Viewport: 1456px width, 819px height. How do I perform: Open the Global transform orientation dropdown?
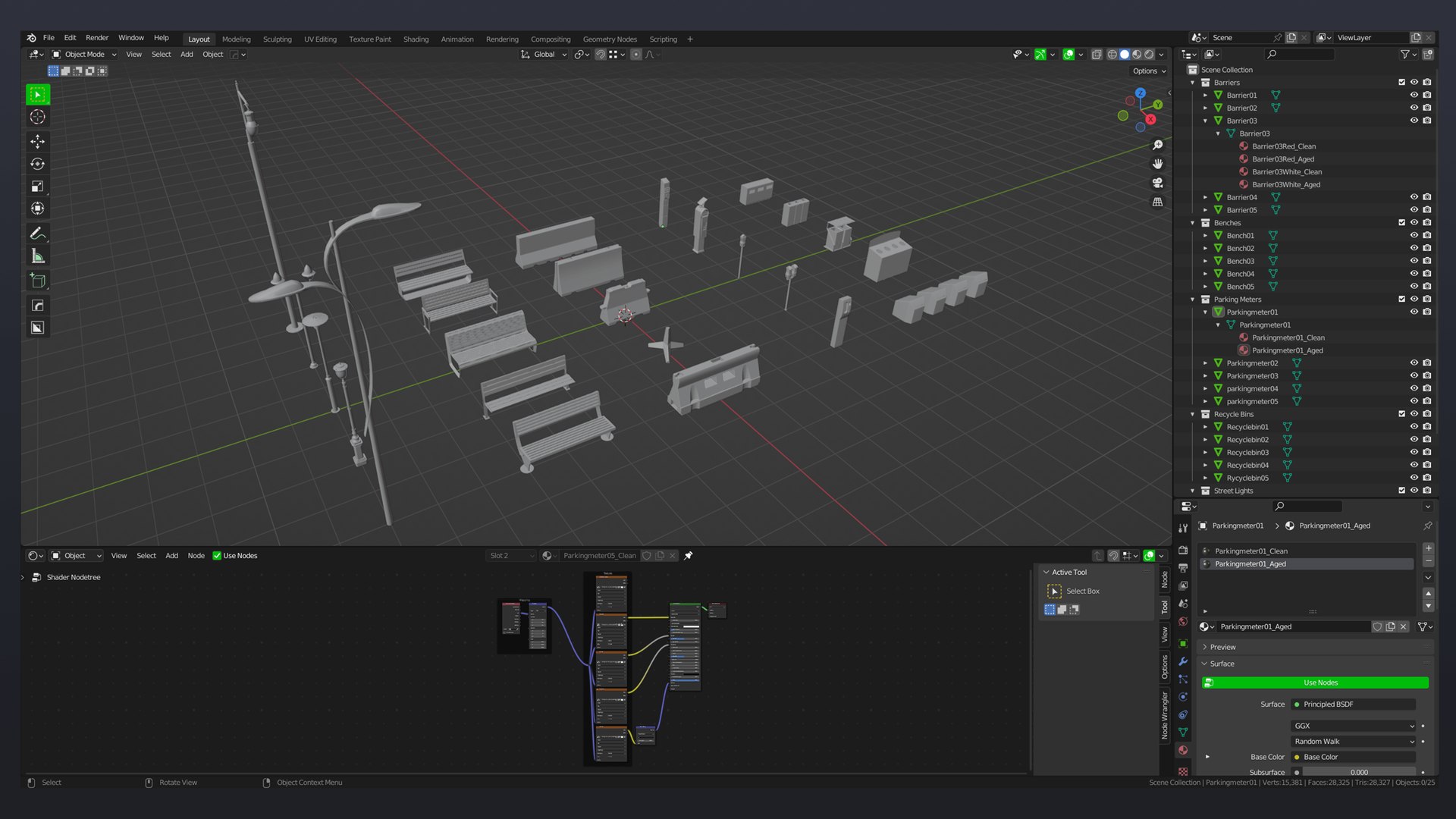point(544,55)
